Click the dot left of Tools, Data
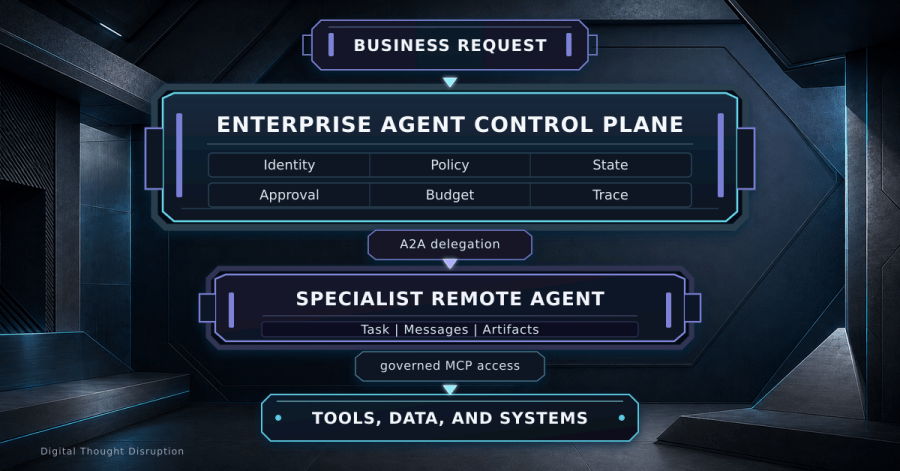This screenshot has width=900, height=471. click(x=278, y=418)
